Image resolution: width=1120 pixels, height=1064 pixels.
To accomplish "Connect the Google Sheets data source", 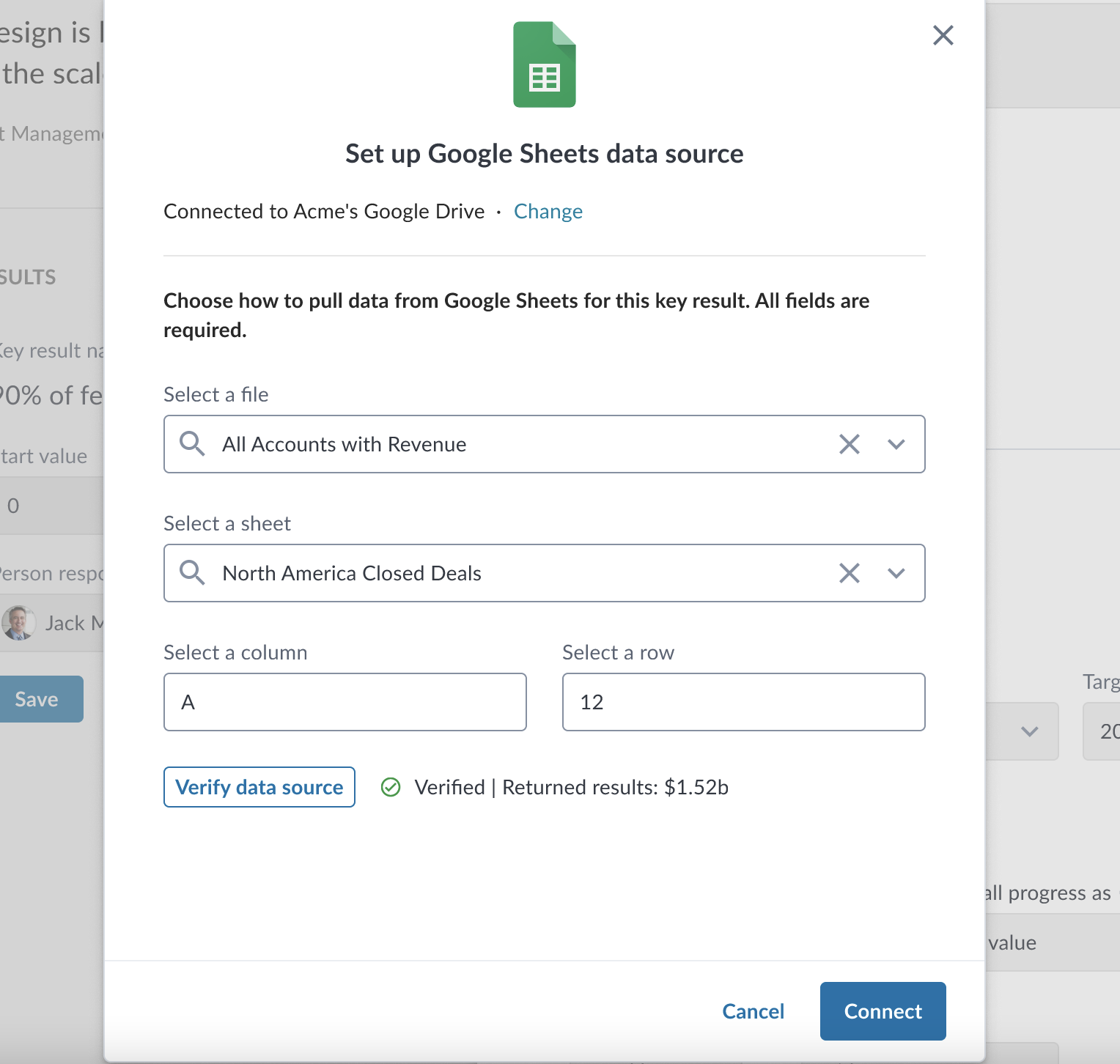I will click(x=883, y=1011).
